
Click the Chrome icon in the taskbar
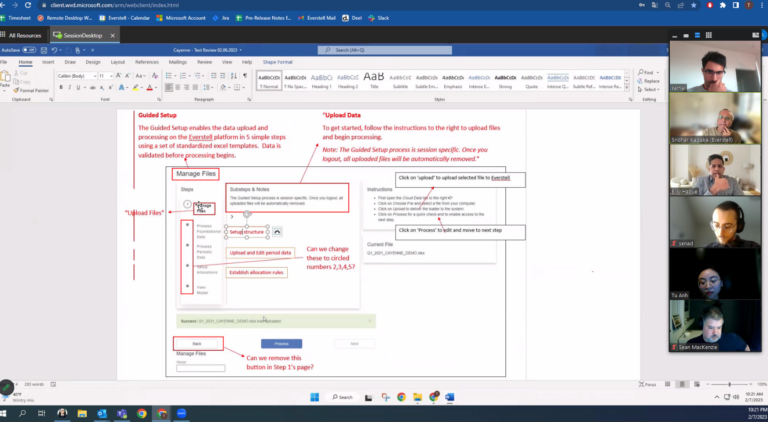(140, 412)
